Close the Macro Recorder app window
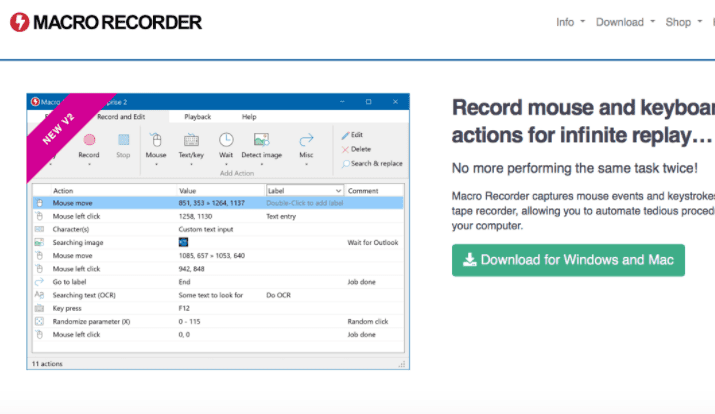This screenshot has height=414, width=715. coord(395,102)
